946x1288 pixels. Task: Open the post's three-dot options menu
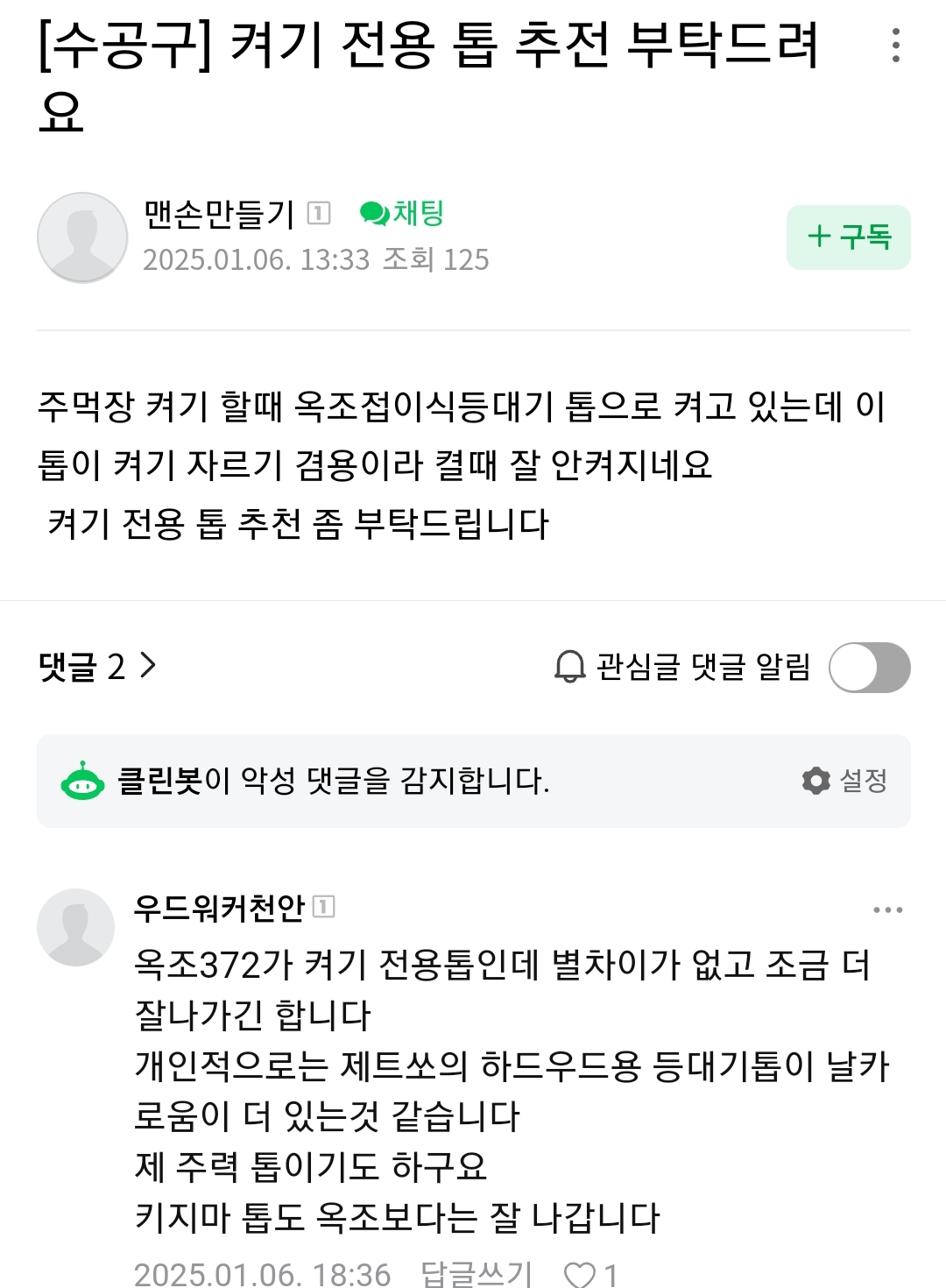coord(895,45)
